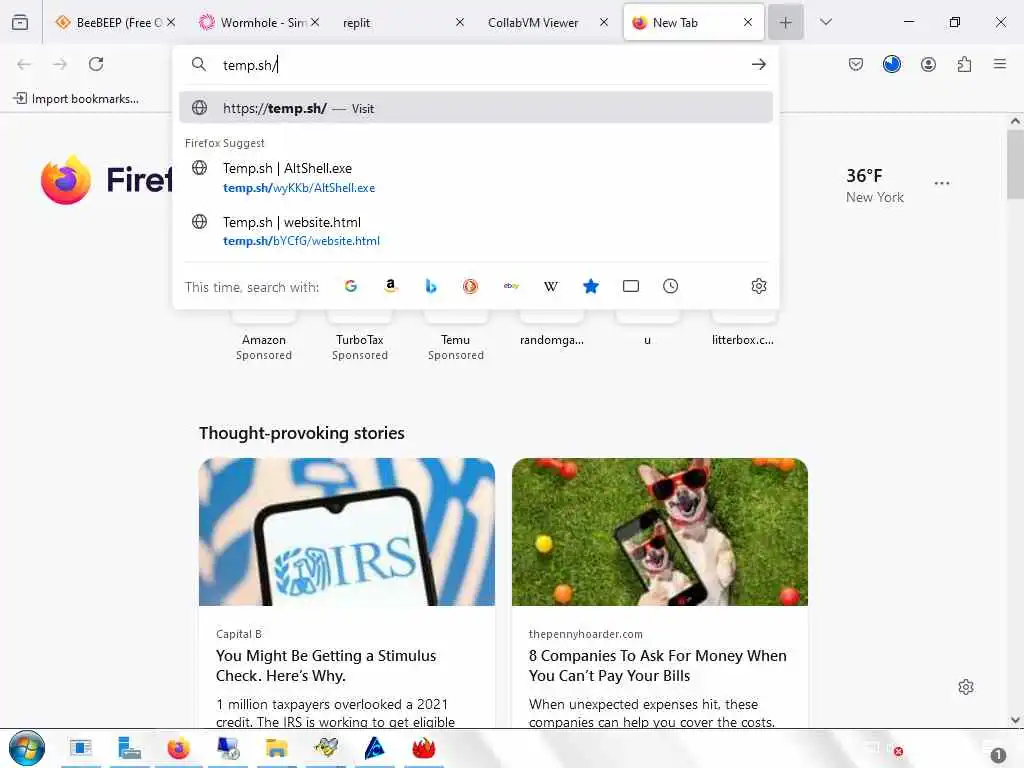Image resolution: width=1024 pixels, height=768 pixels.
Task: Click Import bookmarks… in bookmarks toolbar
Action: 76,99
